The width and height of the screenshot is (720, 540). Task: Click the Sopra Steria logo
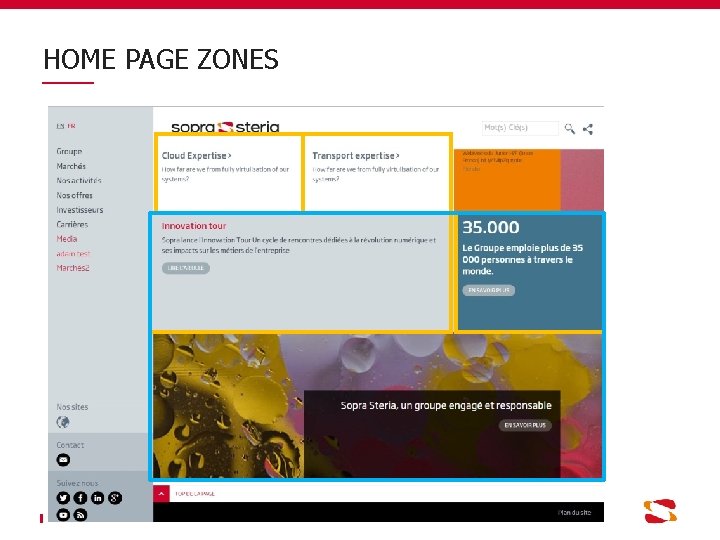click(x=225, y=127)
